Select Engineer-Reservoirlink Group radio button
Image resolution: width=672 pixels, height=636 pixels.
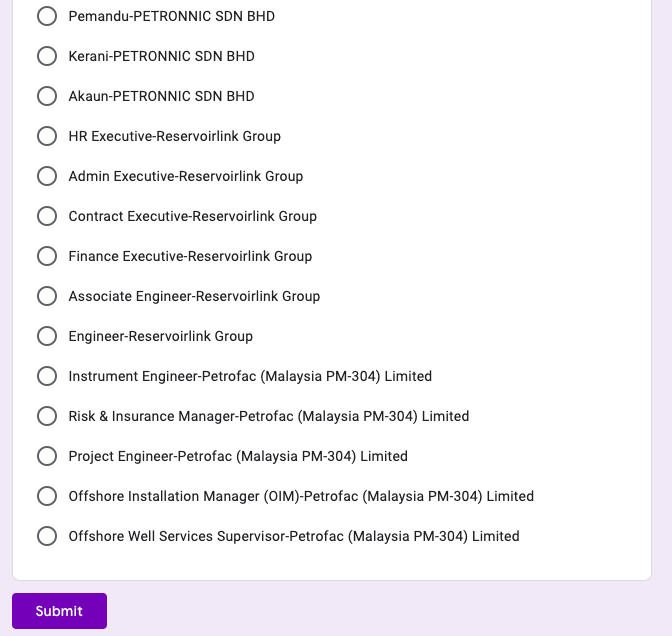coord(47,336)
